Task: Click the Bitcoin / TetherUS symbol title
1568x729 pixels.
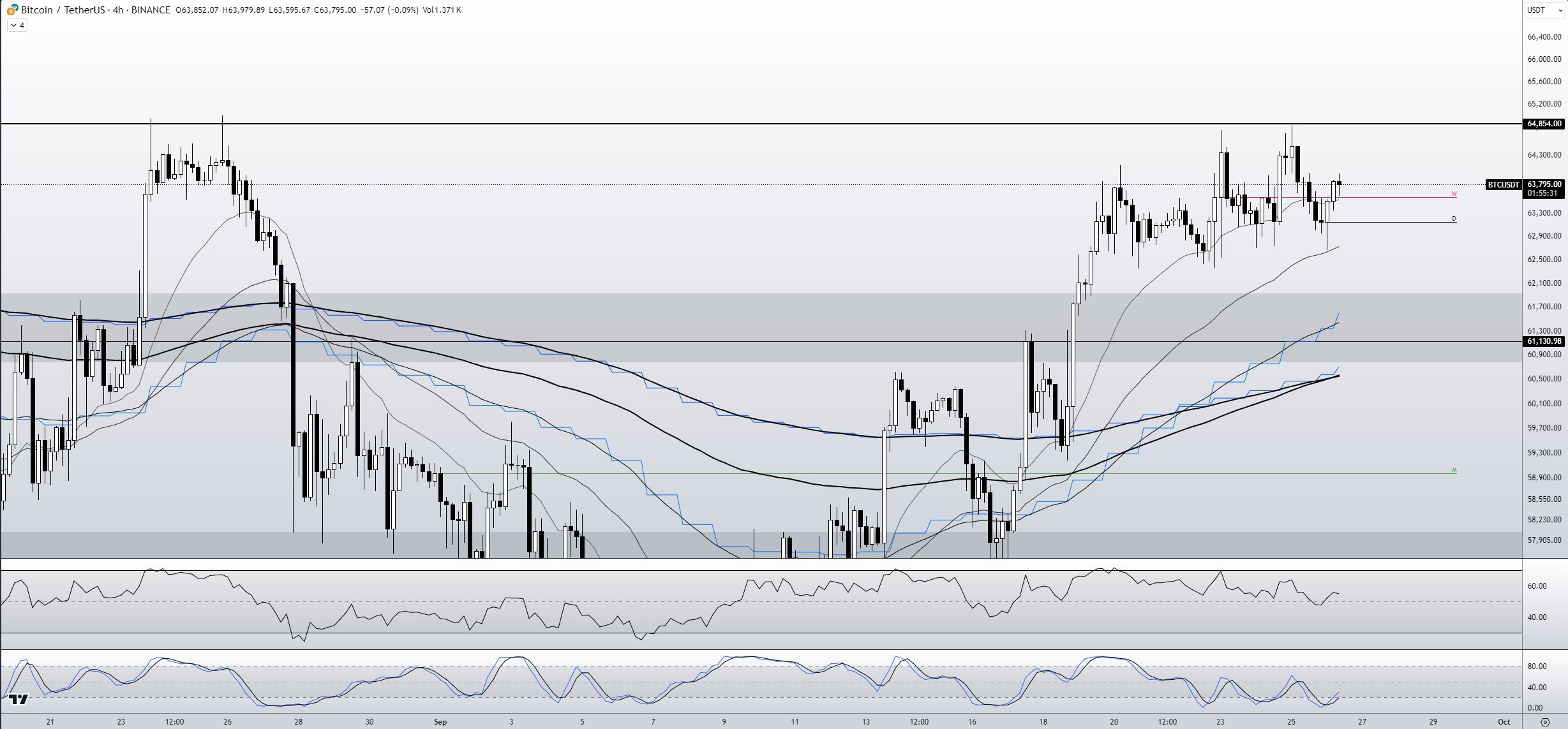Action: (x=63, y=10)
